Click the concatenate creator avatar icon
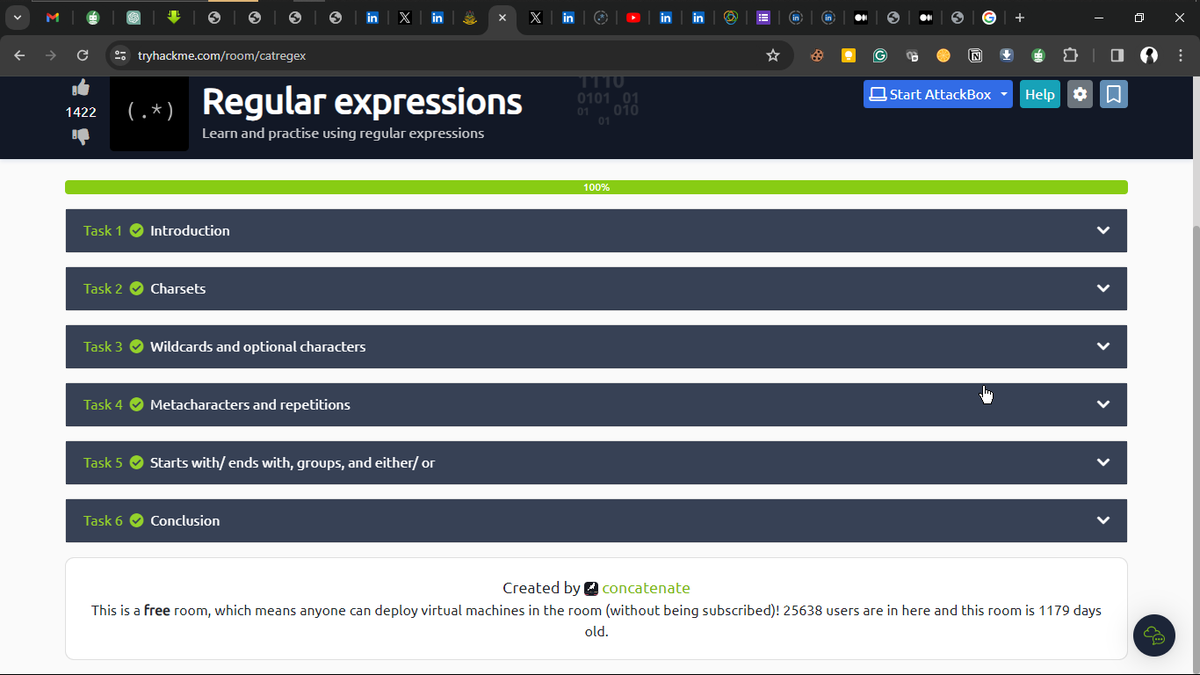The image size is (1200, 675). click(x=591, y=588)
